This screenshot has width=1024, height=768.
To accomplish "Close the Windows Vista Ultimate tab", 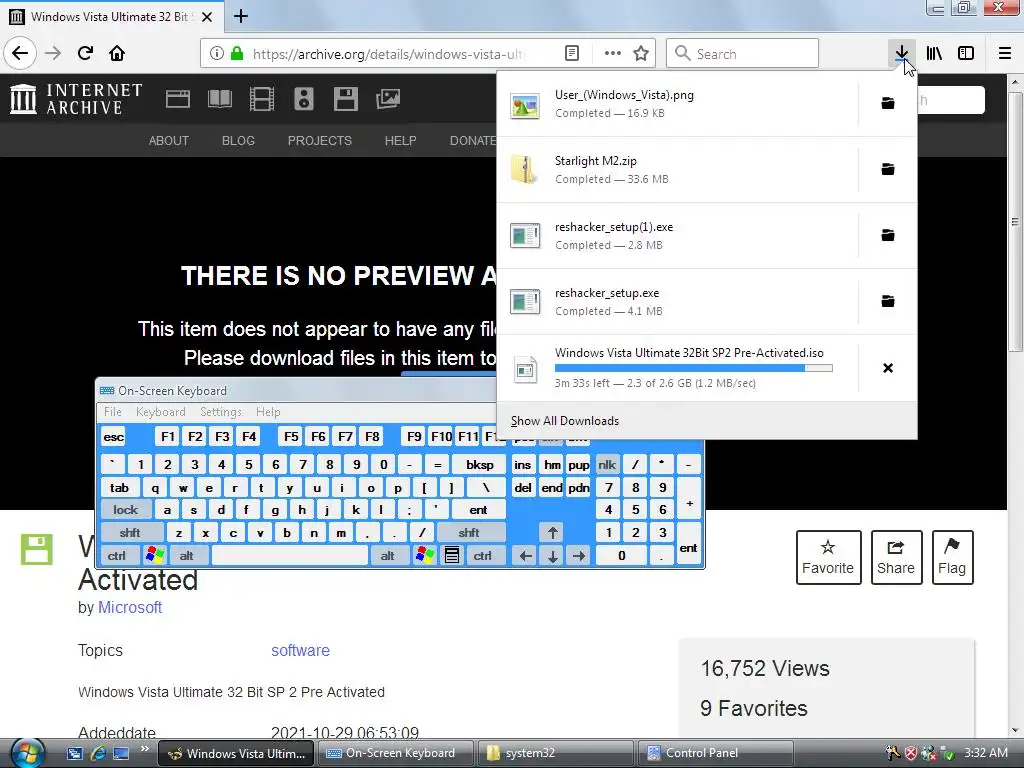I will point(207,17).
